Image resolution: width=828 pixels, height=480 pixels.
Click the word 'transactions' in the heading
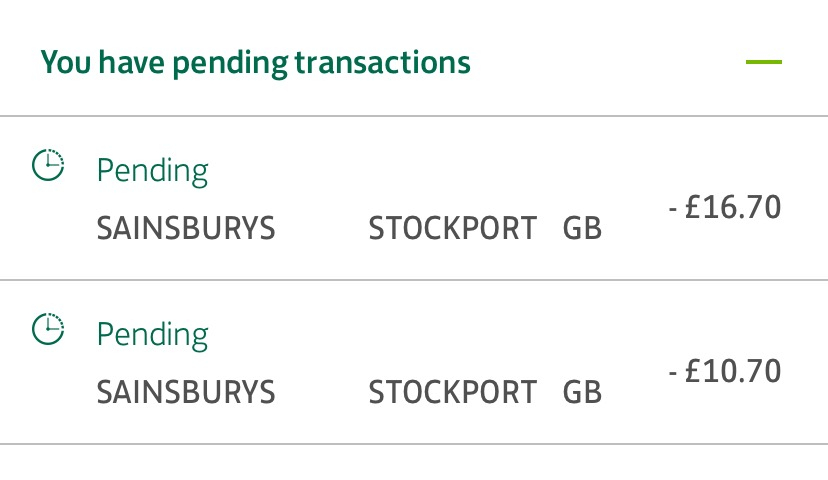point(382,62)
